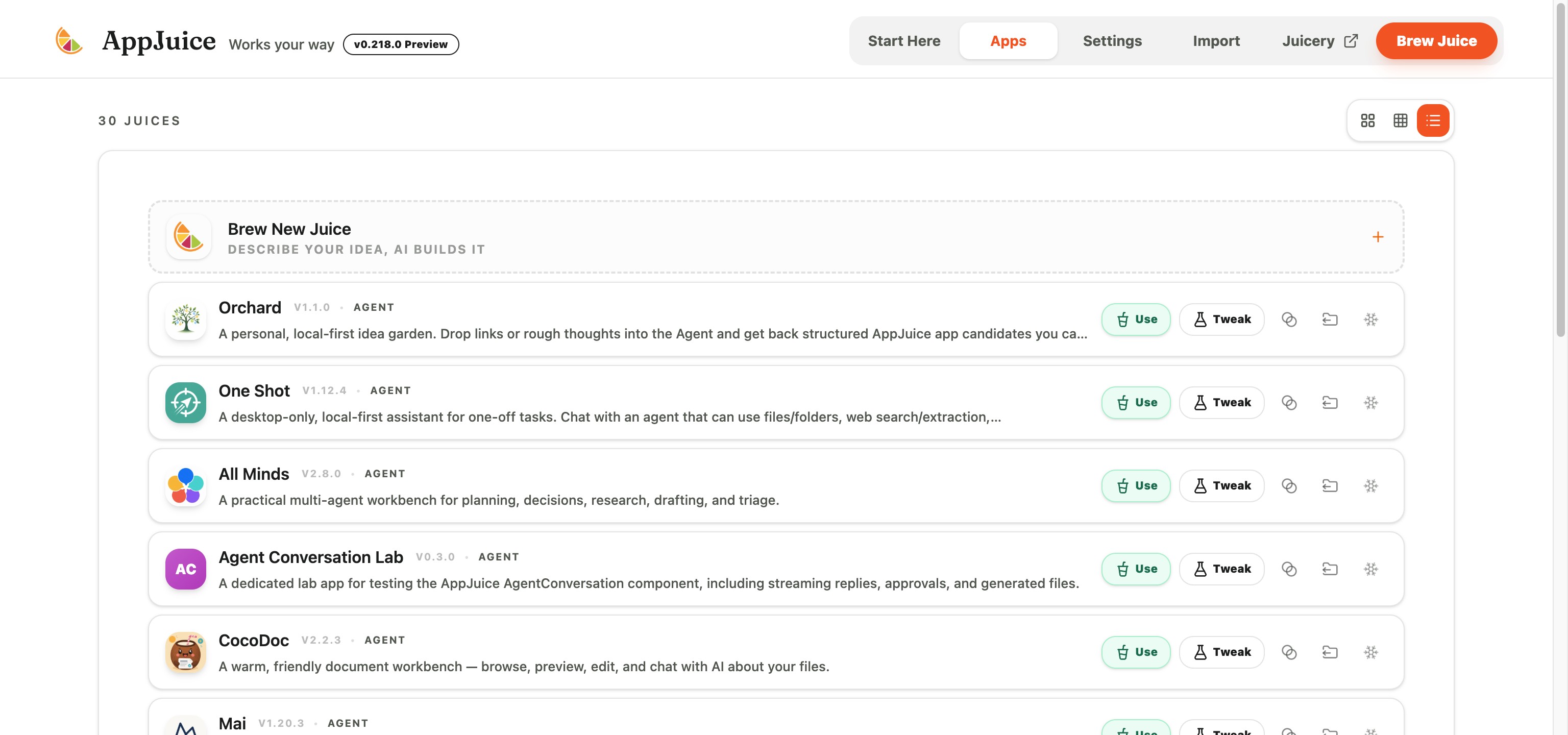Select the list view toggle
The width and height of the screenshot is (1568, 735).
(x=1432, y=120)
